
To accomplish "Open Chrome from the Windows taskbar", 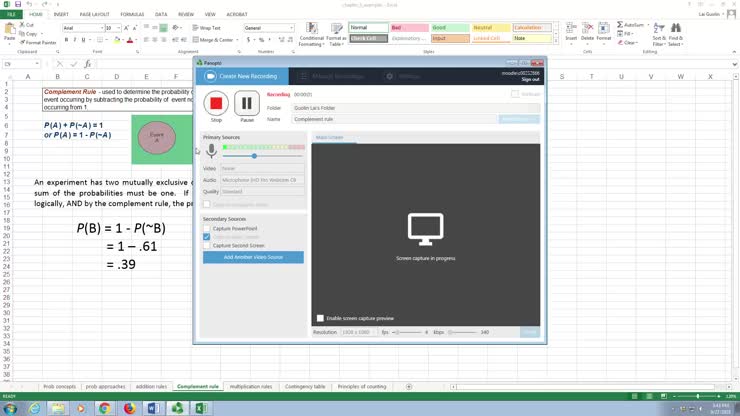I will tap(104, 408).
